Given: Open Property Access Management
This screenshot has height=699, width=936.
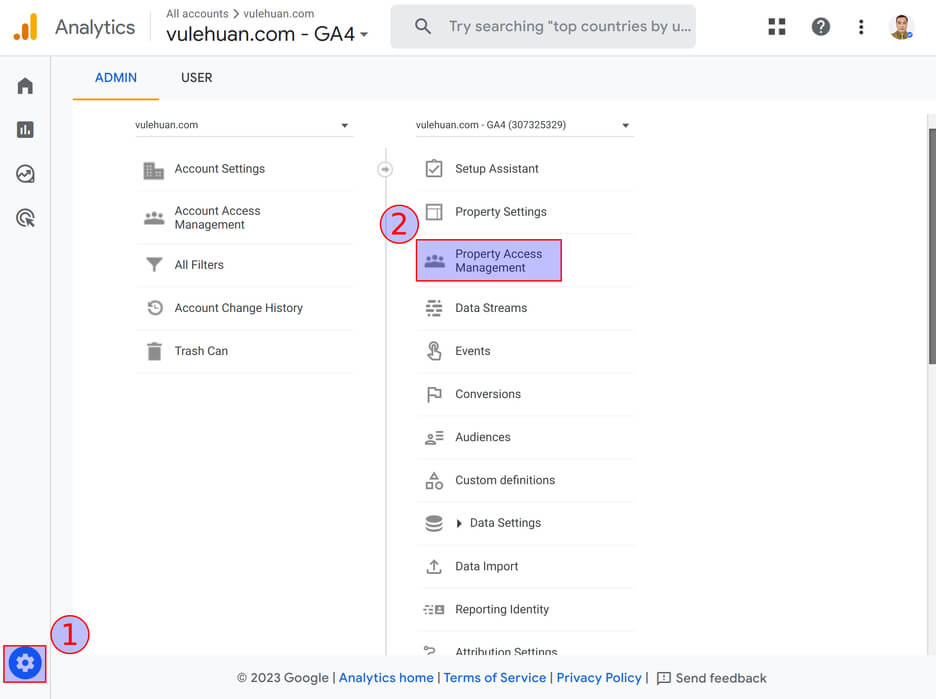Looking at the screenshot, I should 489,261.
